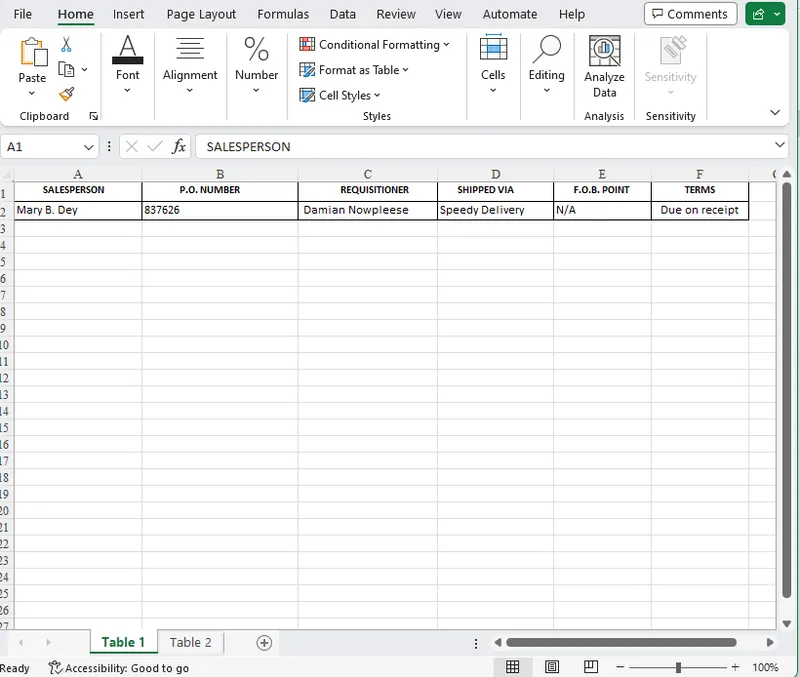Go to the previous sheet arrow
This screenshot has height=677, width=800.
coord(21,642)
